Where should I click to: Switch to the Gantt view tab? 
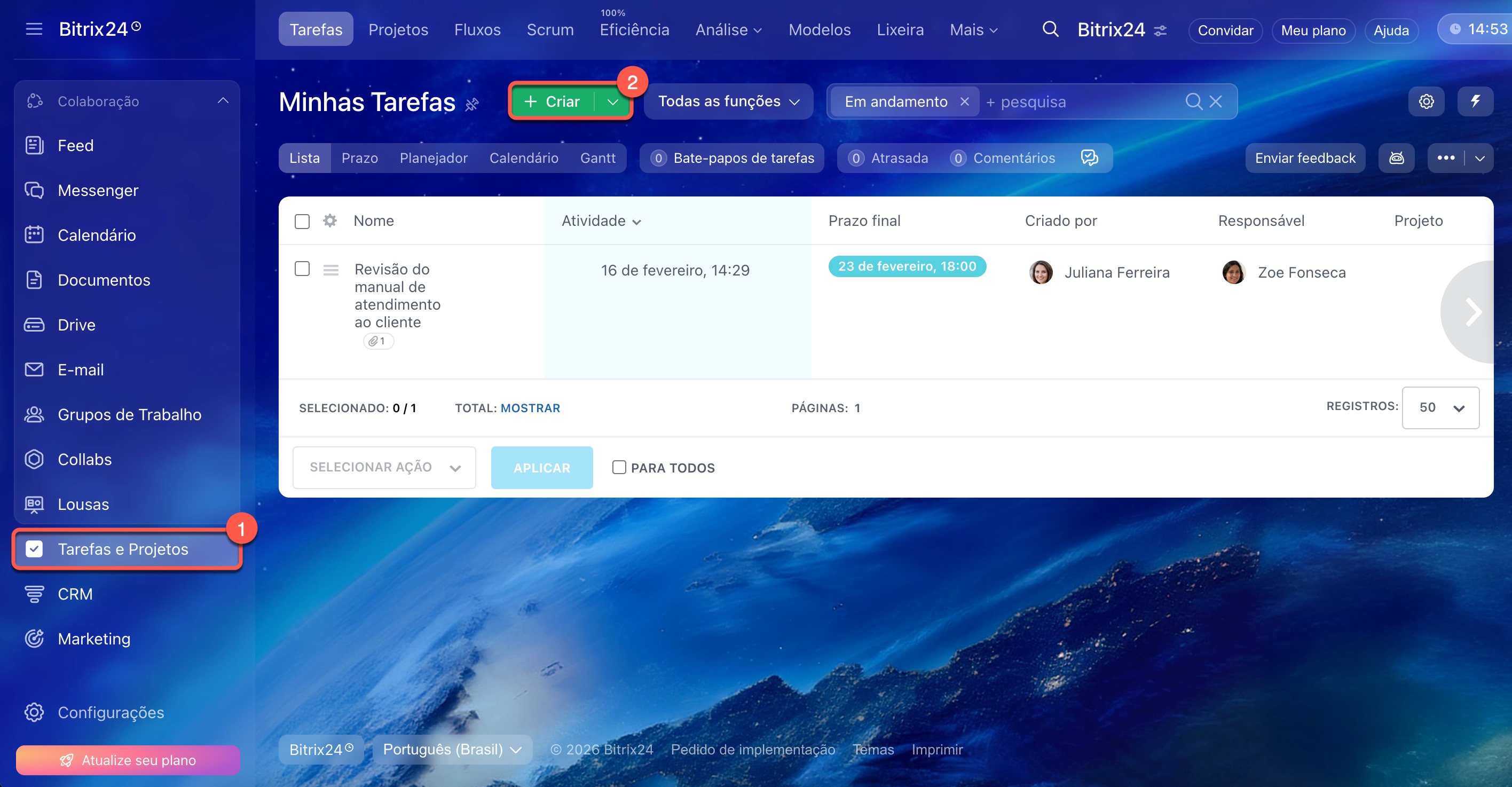point(597,158)
